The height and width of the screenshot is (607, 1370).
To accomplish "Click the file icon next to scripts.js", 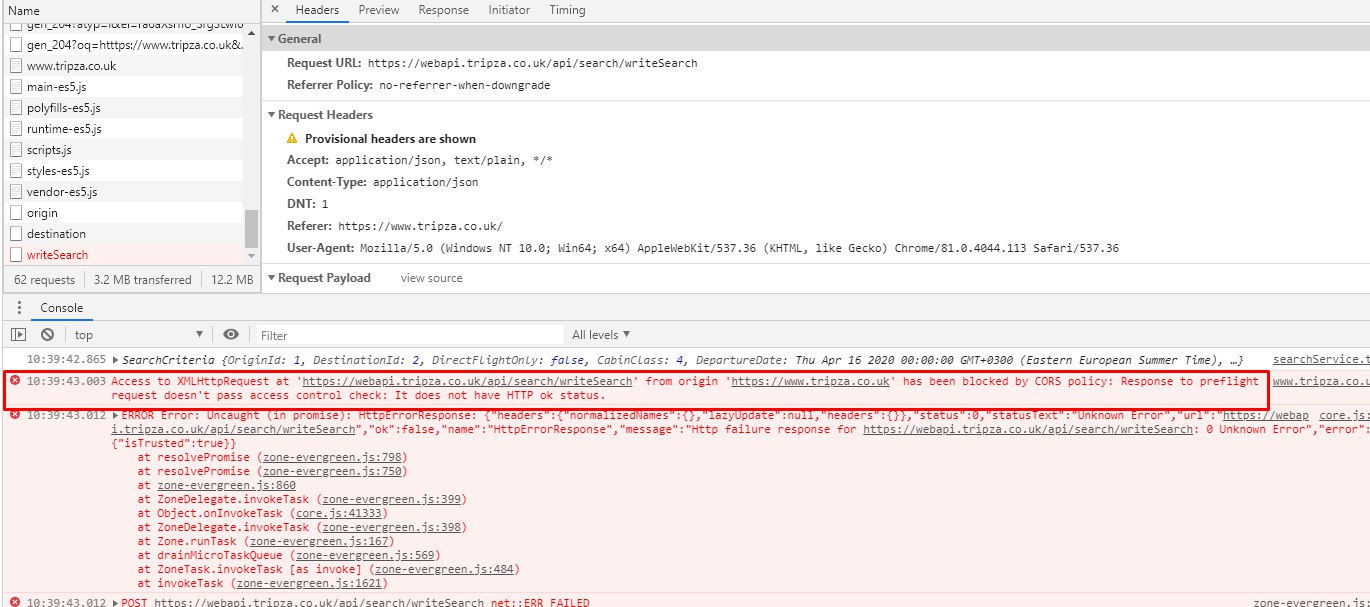I will tap(15, 150).
